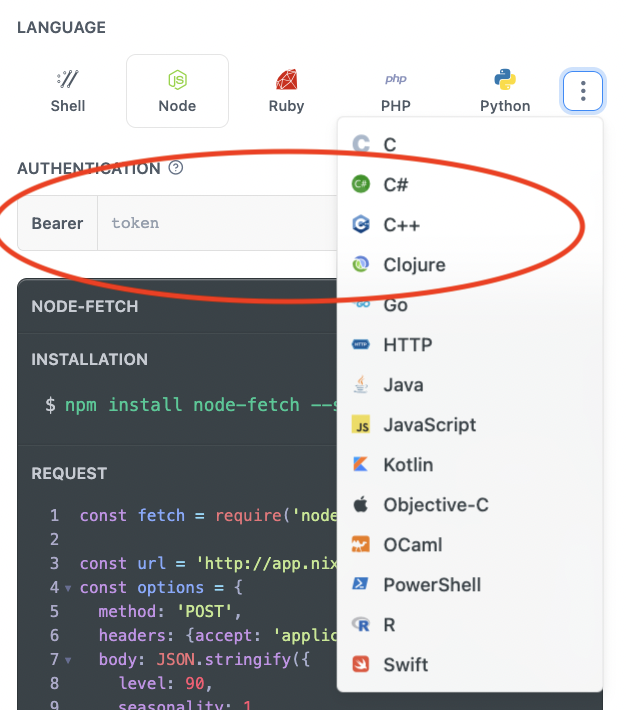Click the headers accept code line
The width and height of the screenshot is (626, 710).
(x=218, y=635)
